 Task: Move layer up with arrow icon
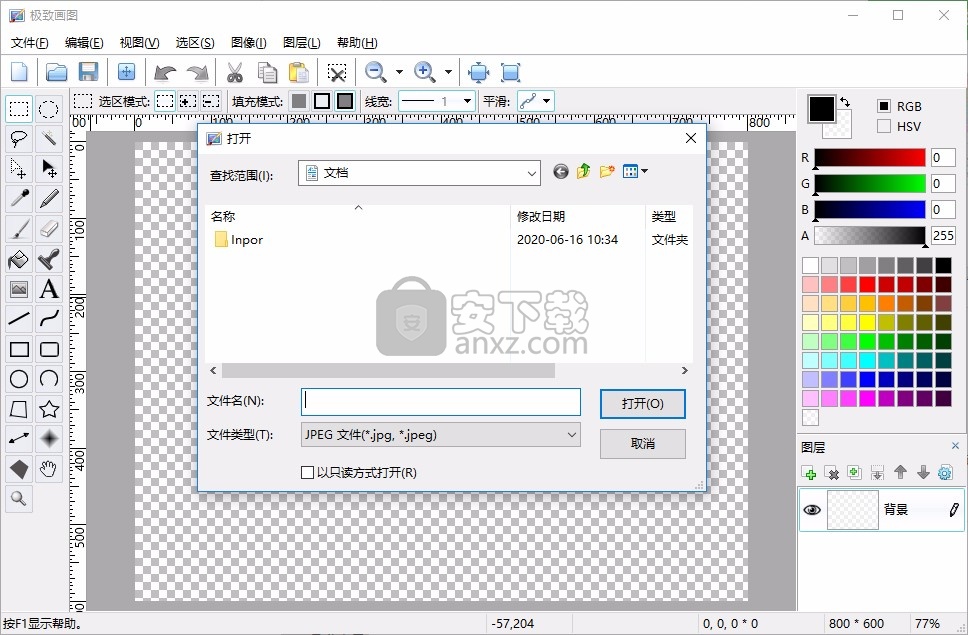(900, 473)
